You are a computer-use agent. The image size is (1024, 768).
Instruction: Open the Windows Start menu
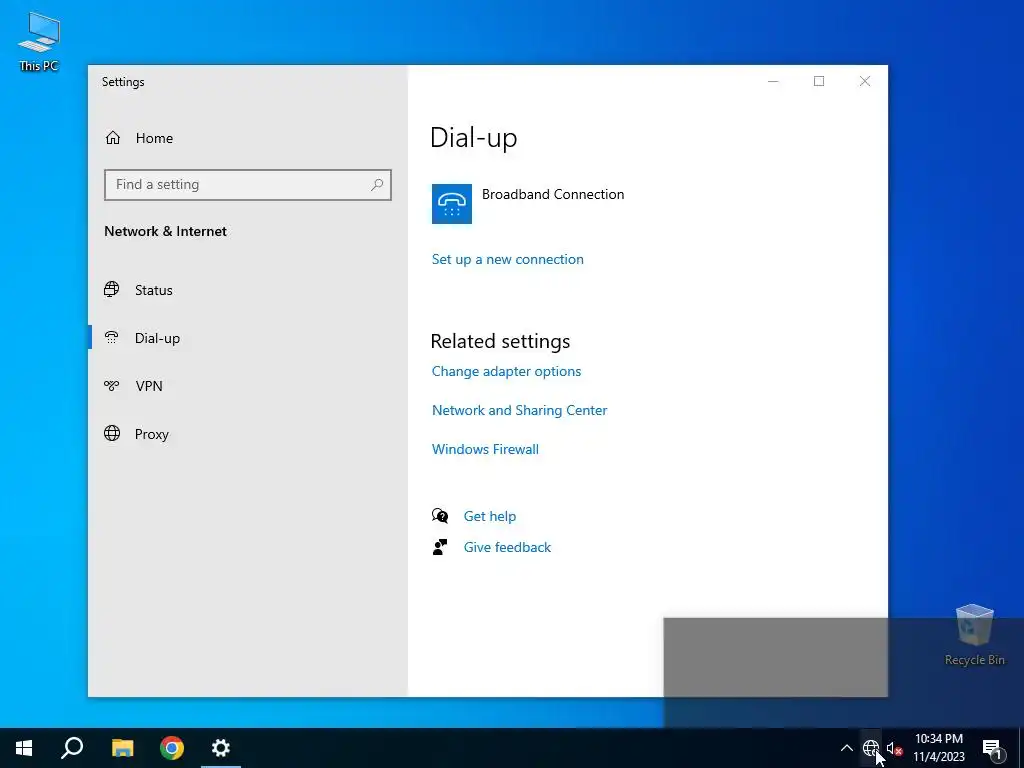[24, 748]
